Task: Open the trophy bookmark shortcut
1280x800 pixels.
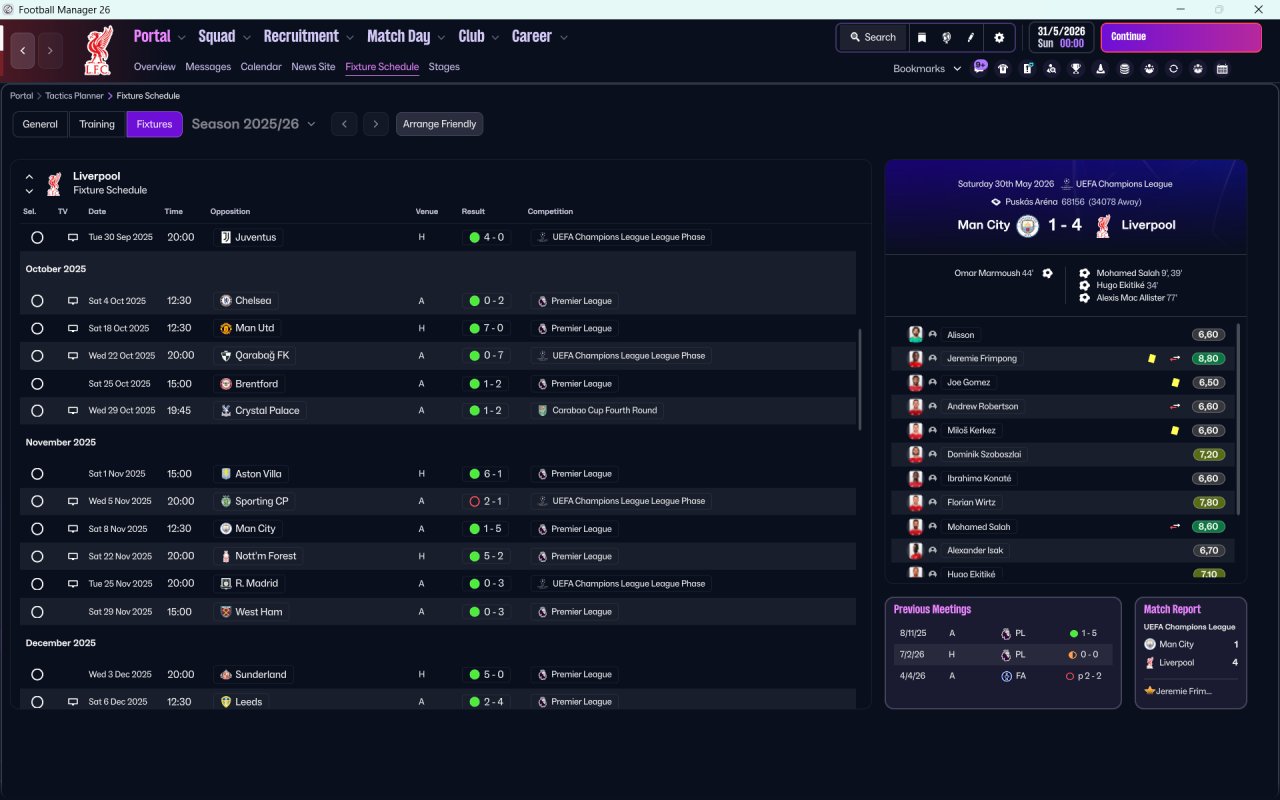Action: pyautogui.click(x=1076, y=69)
